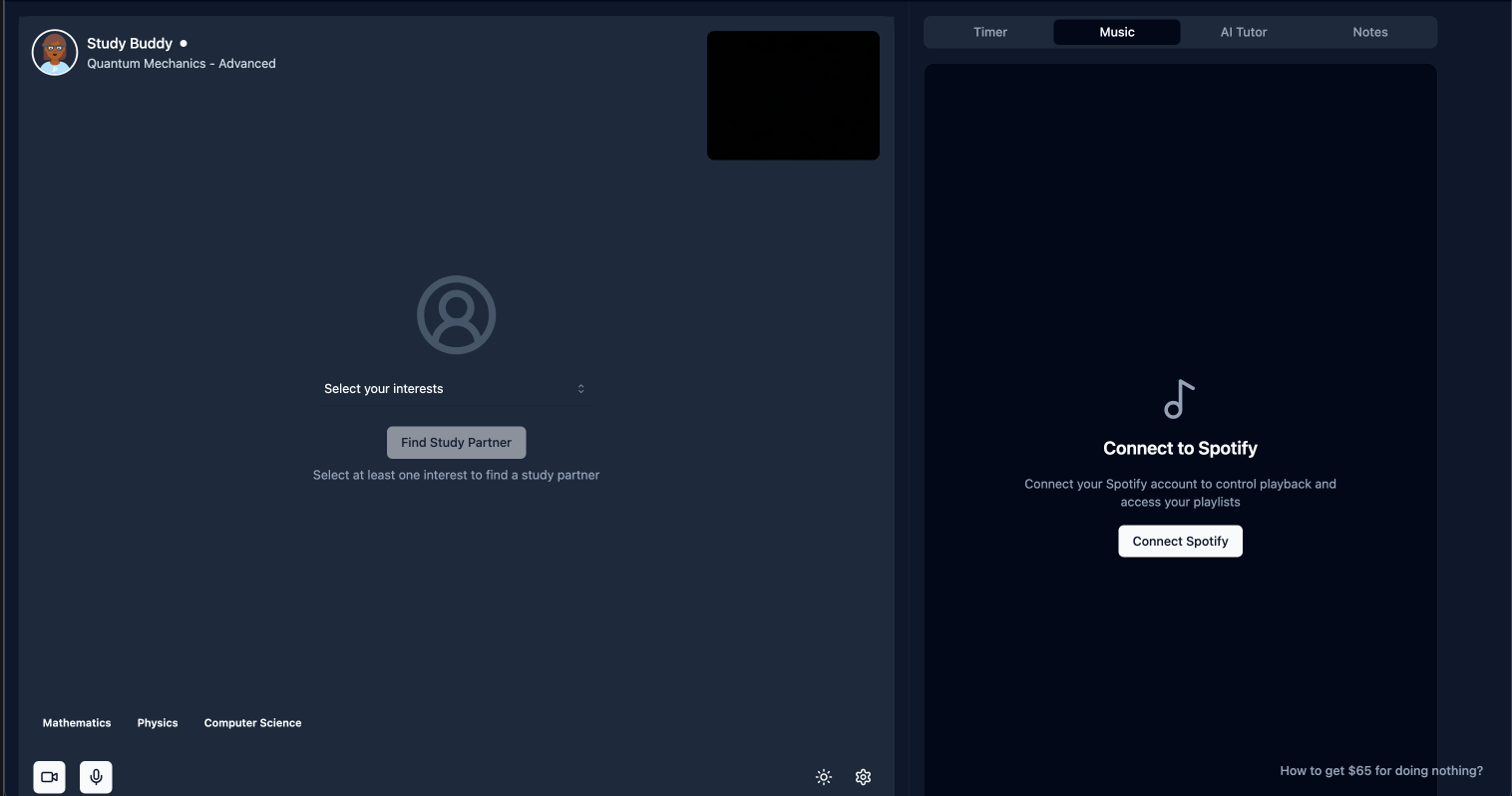Viewport: 1512px width, 796px height.
Task: Click the Study Buddy name text
Action: 130,44
